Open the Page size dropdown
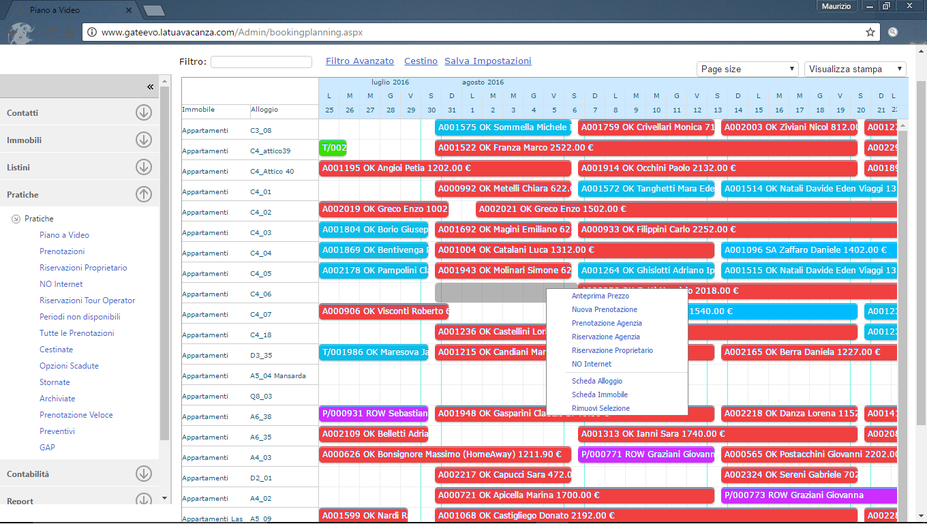Image resolution: width=927 pixels, height=524 pixels. [747, 69]
